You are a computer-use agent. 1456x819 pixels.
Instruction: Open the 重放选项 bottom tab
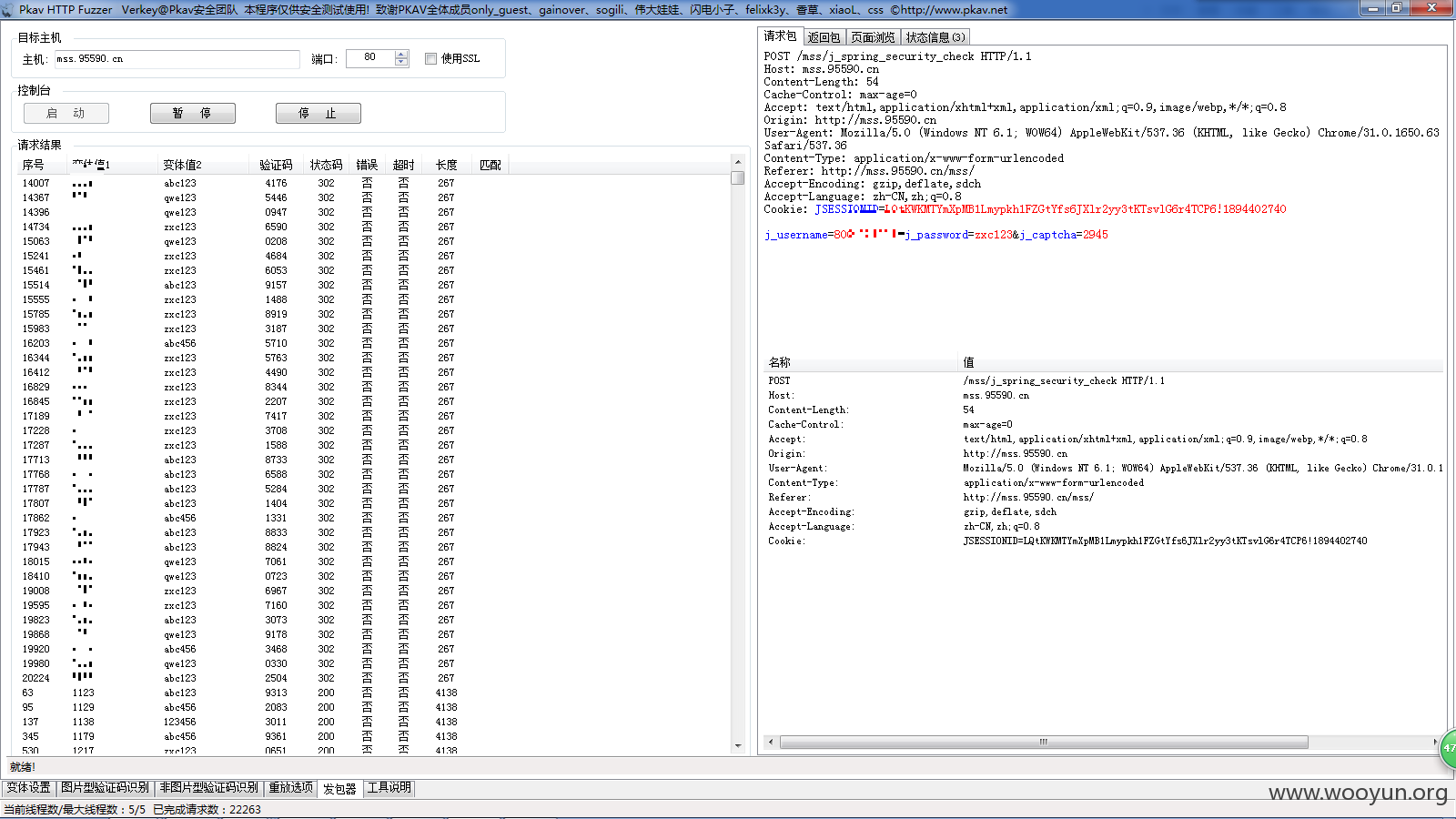(x=290, y=788)
